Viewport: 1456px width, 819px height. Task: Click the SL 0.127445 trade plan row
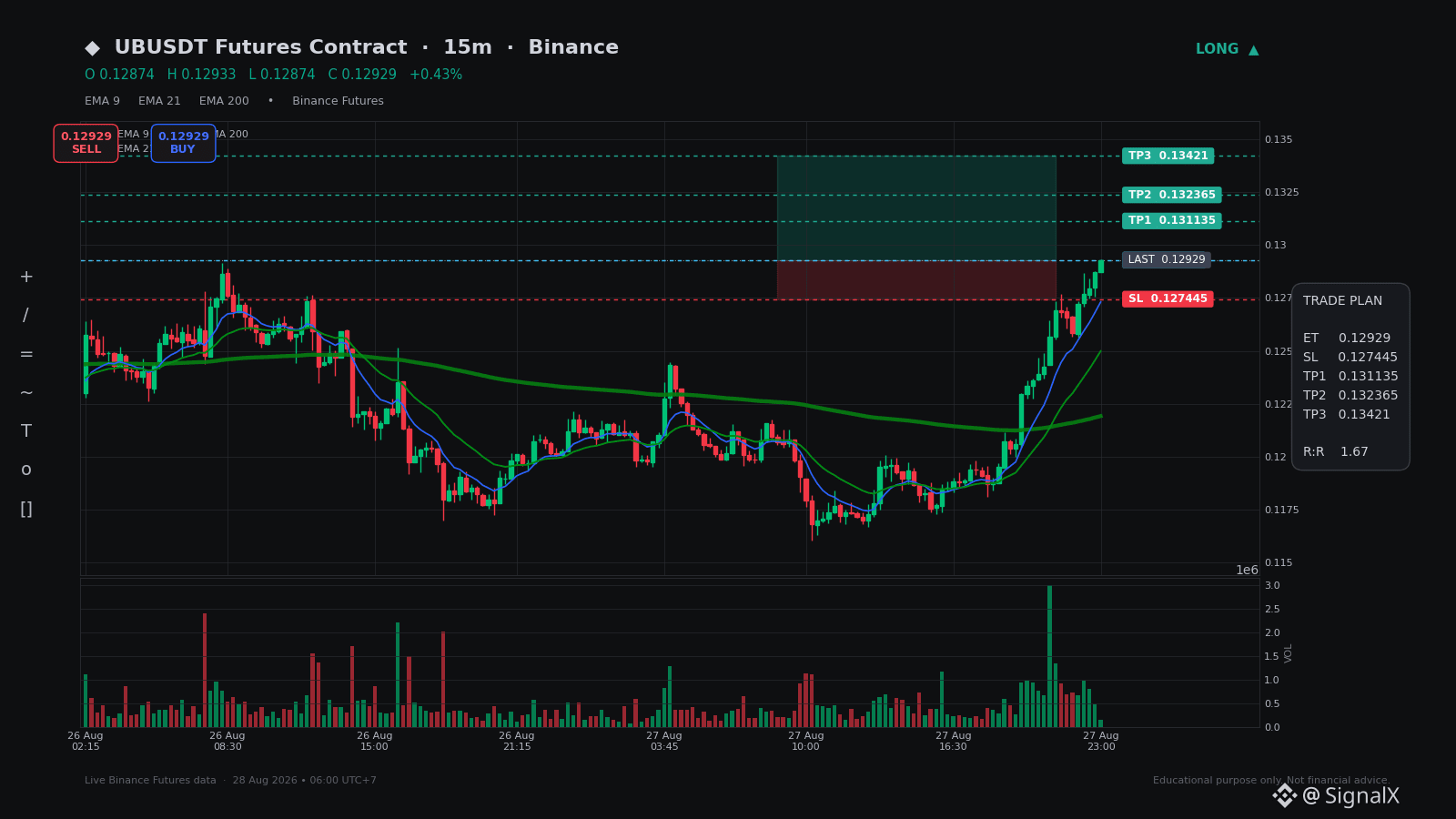pos(1350,357)
